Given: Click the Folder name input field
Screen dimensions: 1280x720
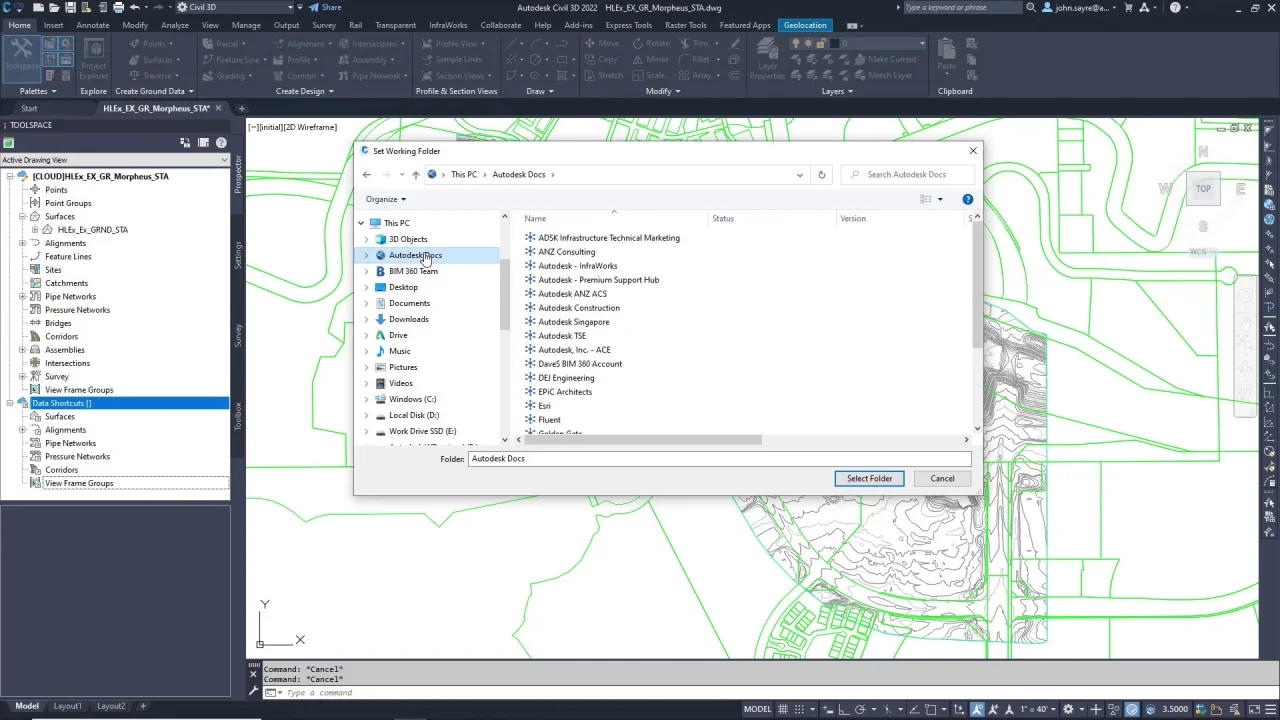Looking at the screenshot, I should point(719,458).
